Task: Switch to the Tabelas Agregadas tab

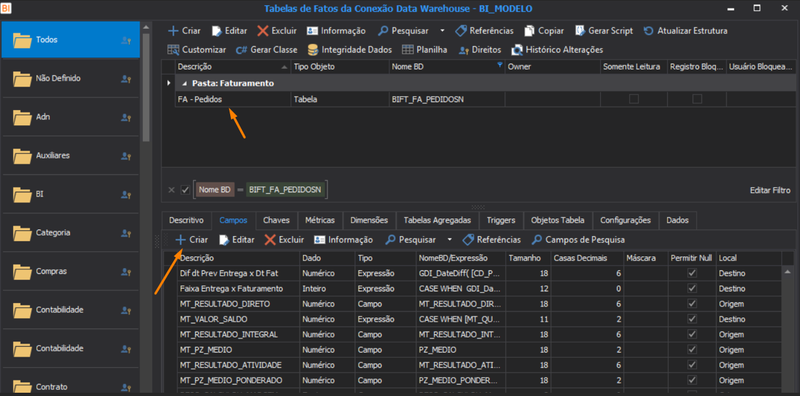Action: [437, 220]
